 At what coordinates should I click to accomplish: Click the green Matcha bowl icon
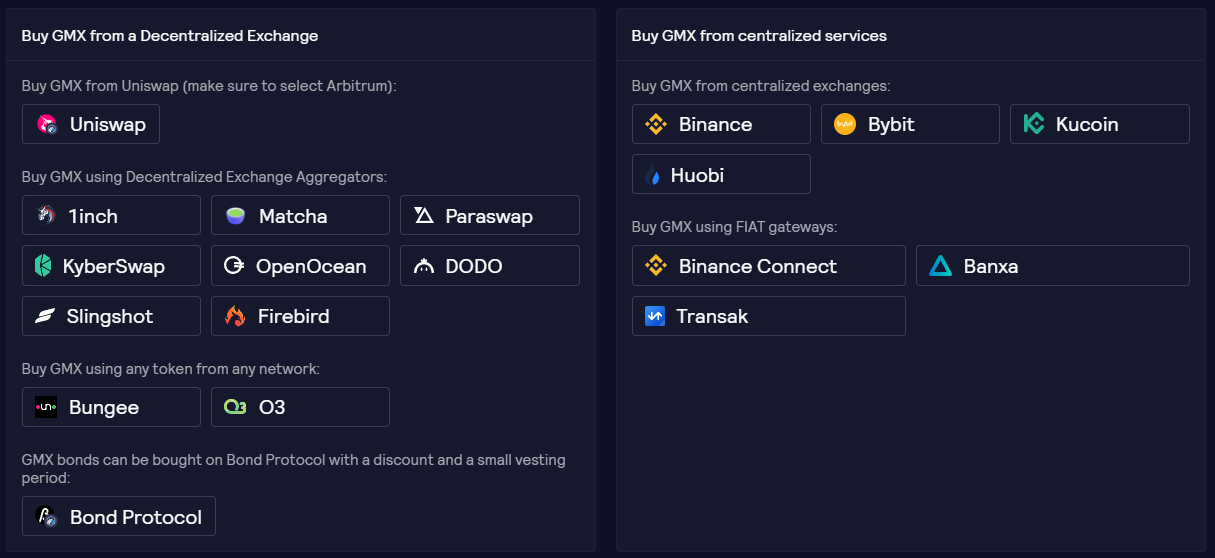tap(235, 215)
